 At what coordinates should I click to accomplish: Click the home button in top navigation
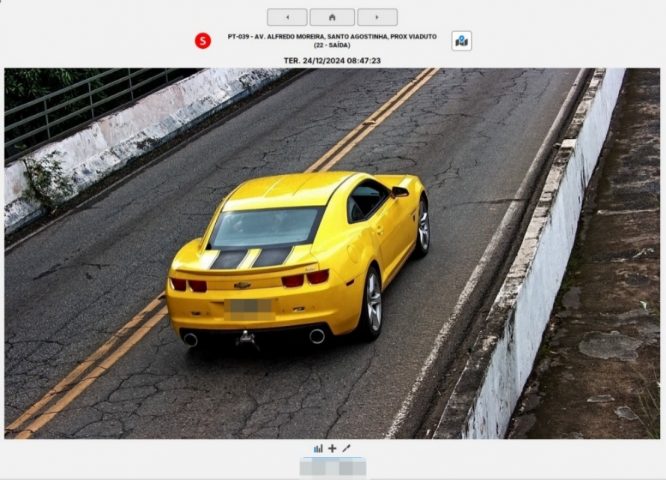point(332,17)
